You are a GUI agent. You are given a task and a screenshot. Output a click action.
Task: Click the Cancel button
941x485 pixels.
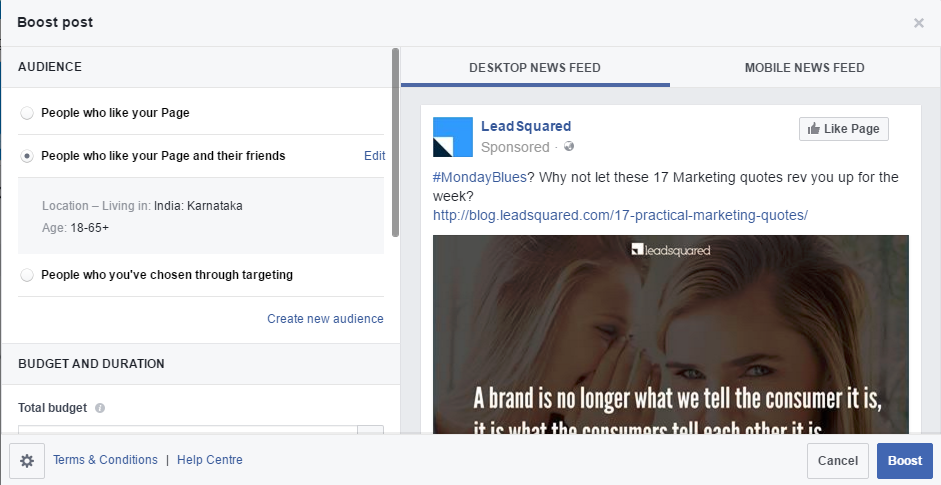pyautogui.click(x=838, y=461)
